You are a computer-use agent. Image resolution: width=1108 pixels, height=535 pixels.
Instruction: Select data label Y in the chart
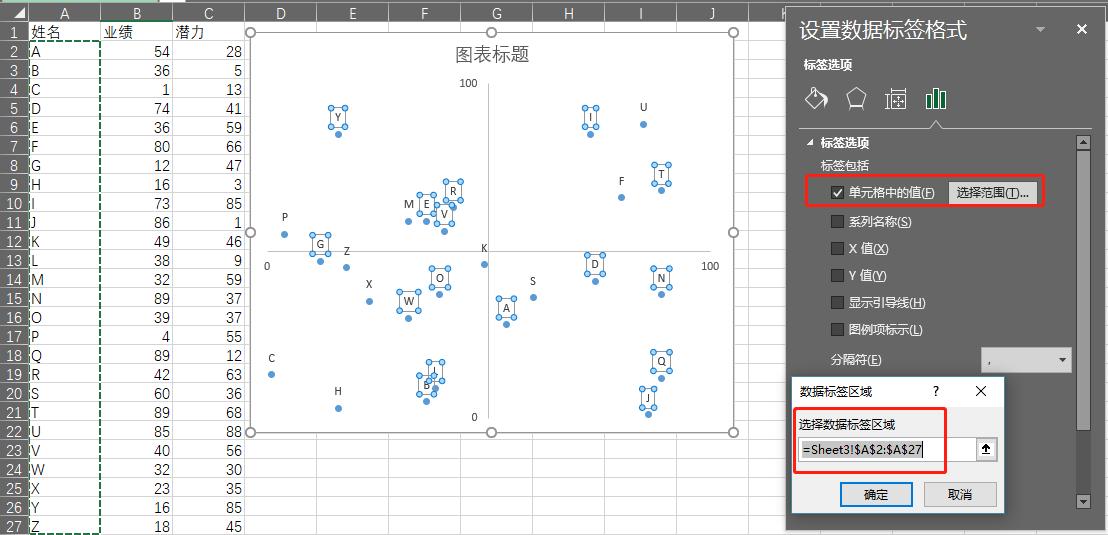[x=338, y=117]
